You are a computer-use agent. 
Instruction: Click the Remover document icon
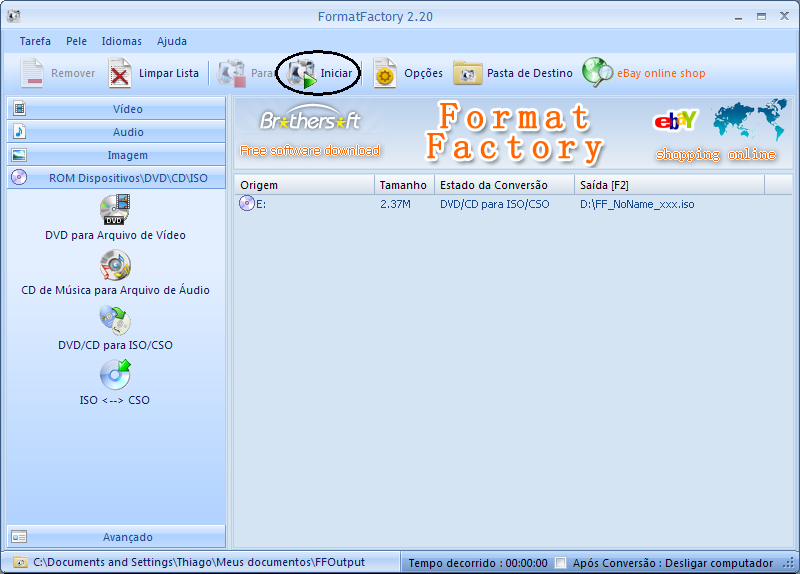(32, 73)
